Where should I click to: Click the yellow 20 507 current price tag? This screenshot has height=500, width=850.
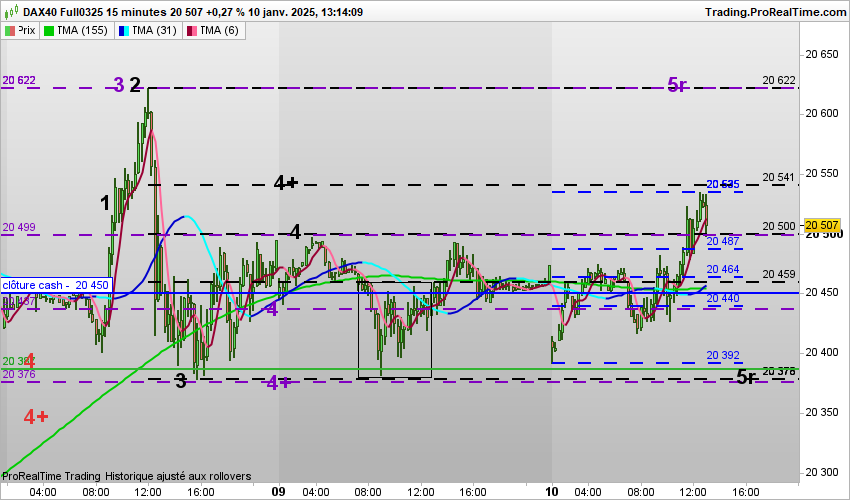822,225
